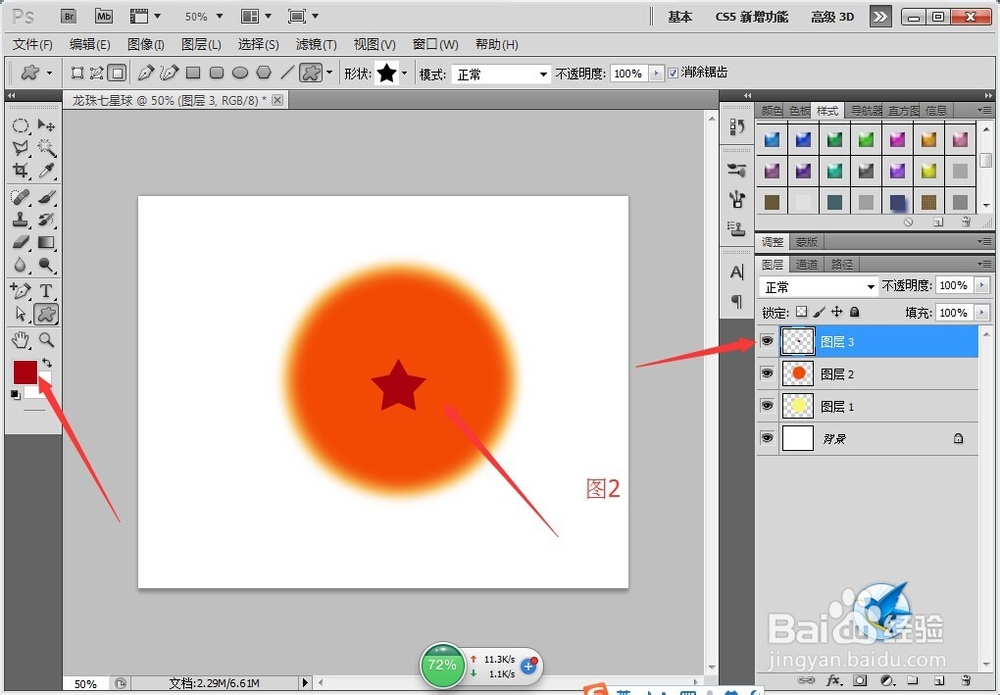This screenshot has width=1000, height=695.
Task: Open the 文件(F) menu
Action: (x=33, y=44)
